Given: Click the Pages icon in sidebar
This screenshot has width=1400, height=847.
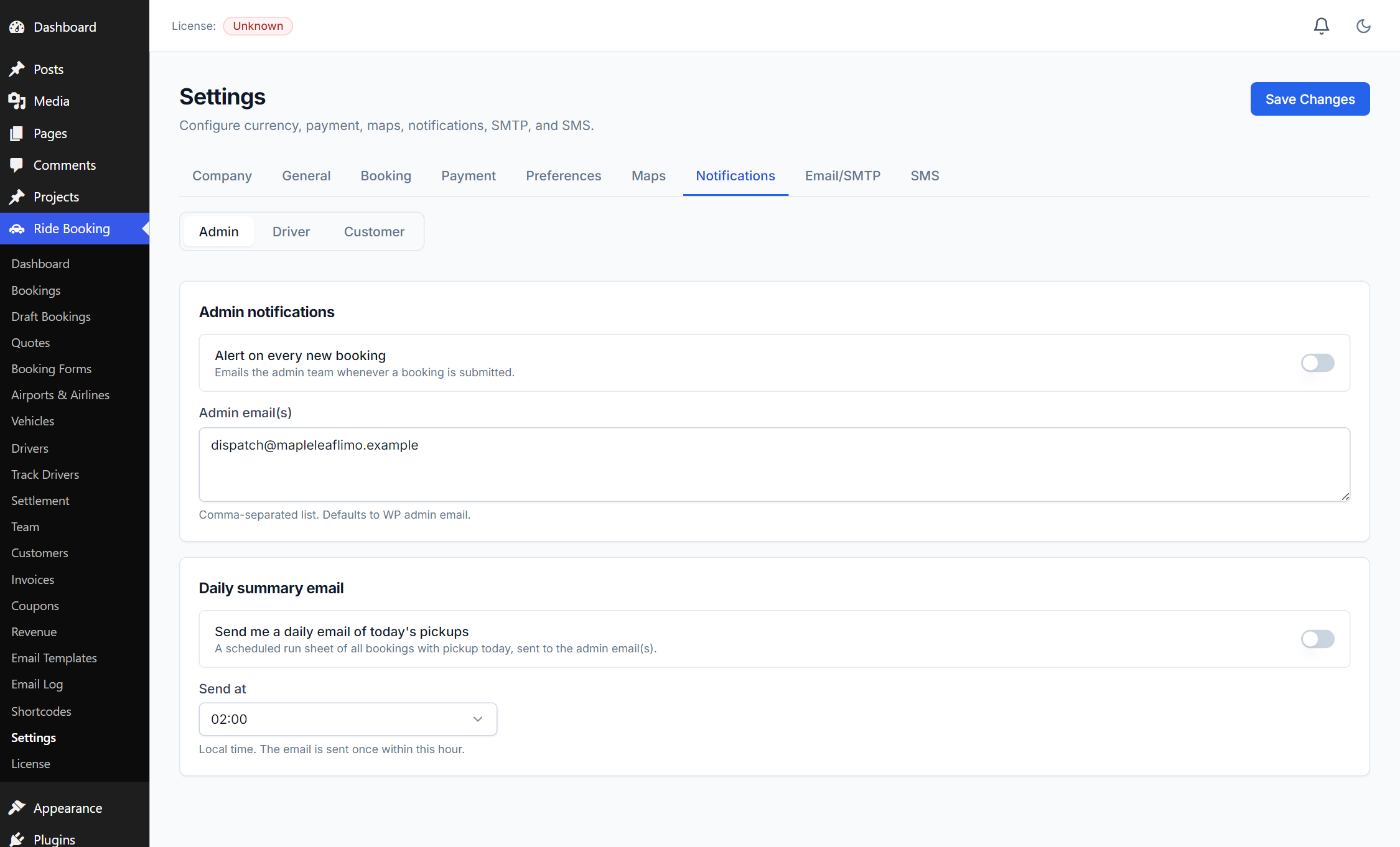Looking at the screenshot, I should pos(17,134).
